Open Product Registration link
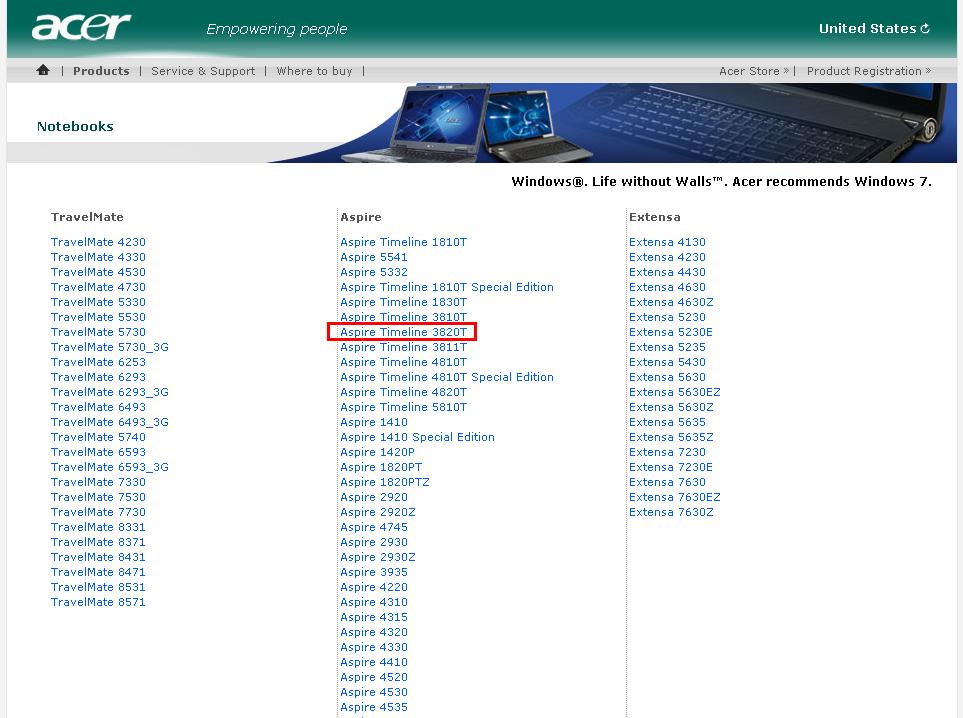This screenshot has height=718, width=963. pyautogui.click(x=868, y=71)
